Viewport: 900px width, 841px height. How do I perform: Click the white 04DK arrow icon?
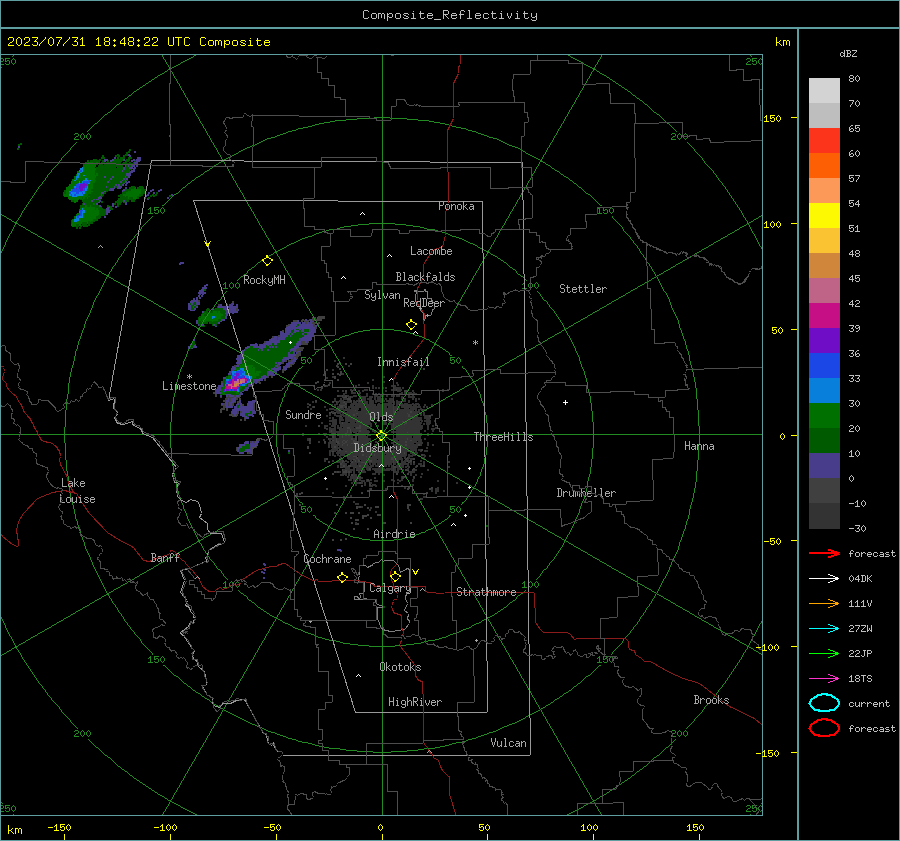point(824,579)
